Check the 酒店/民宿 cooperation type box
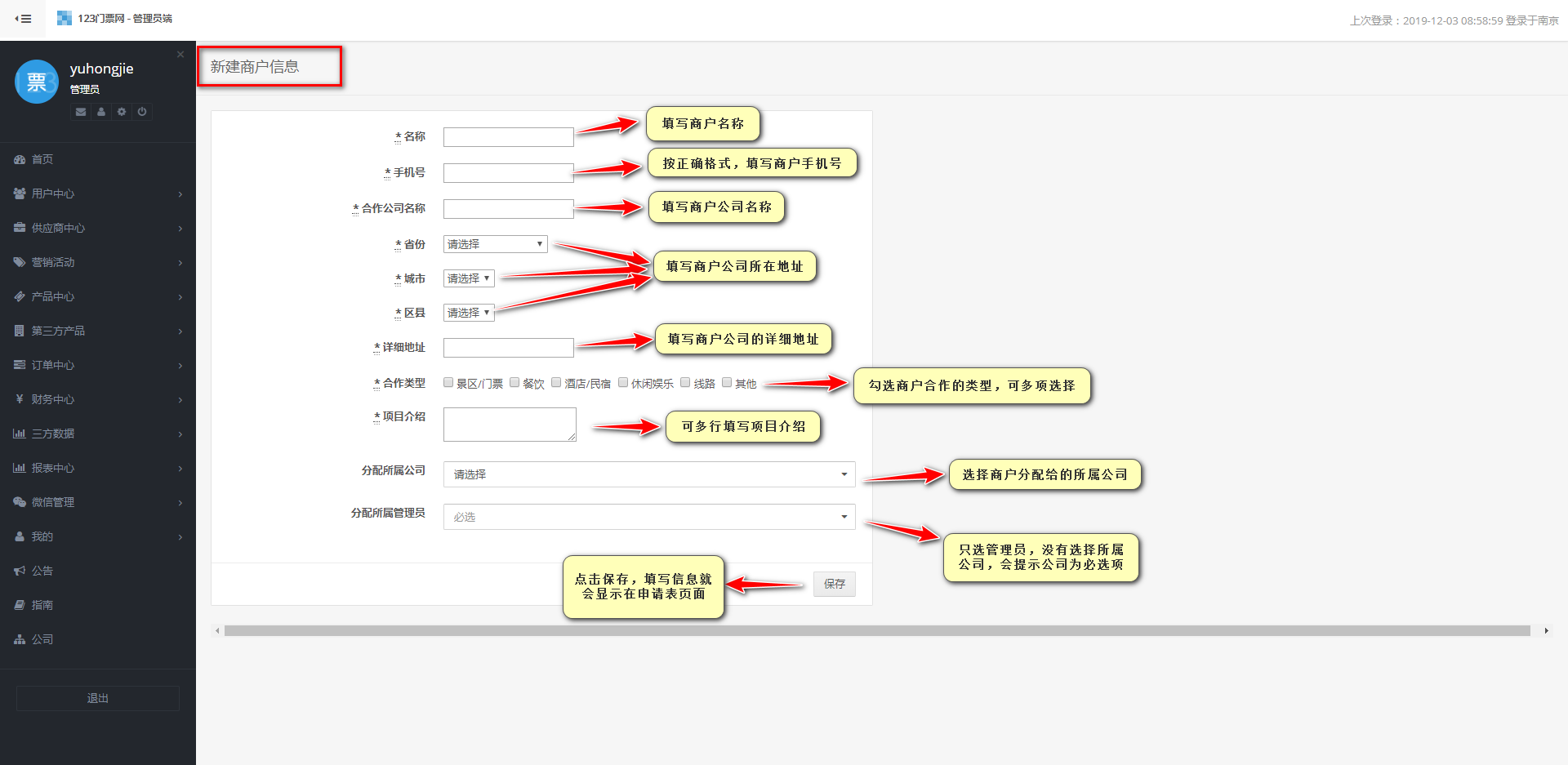 tap(556, 382)
